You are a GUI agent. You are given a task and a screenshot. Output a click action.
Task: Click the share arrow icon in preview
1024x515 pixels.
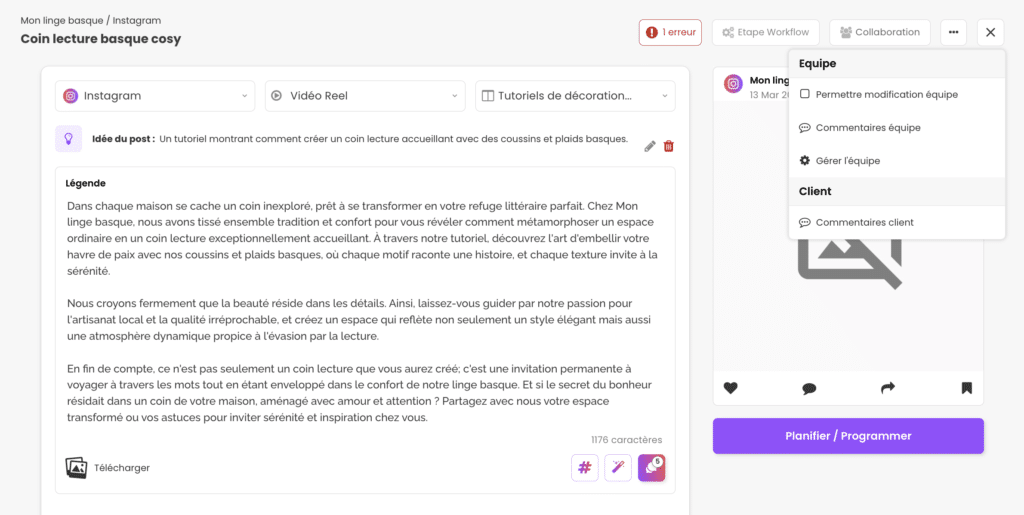(888, 388)
